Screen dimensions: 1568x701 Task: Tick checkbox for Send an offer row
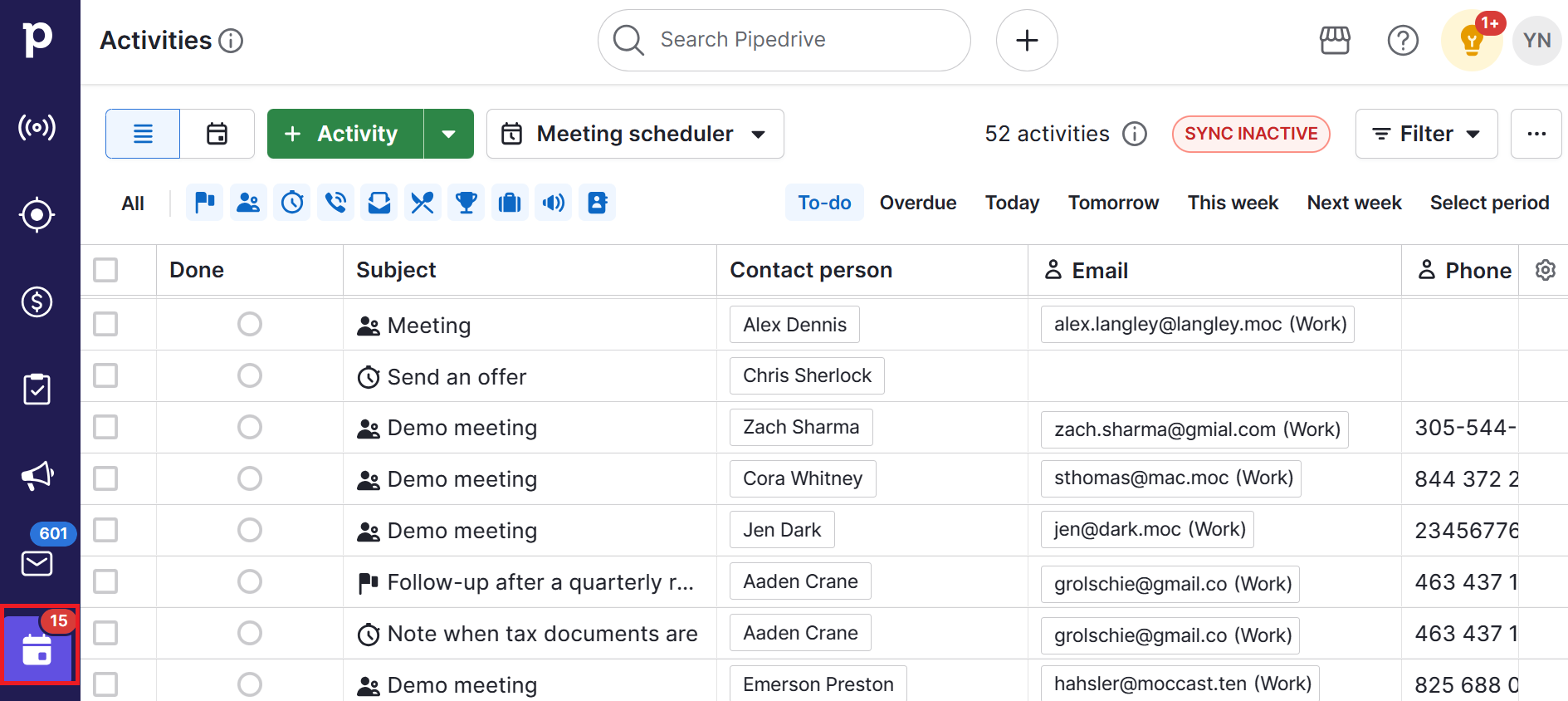(105, 375)
